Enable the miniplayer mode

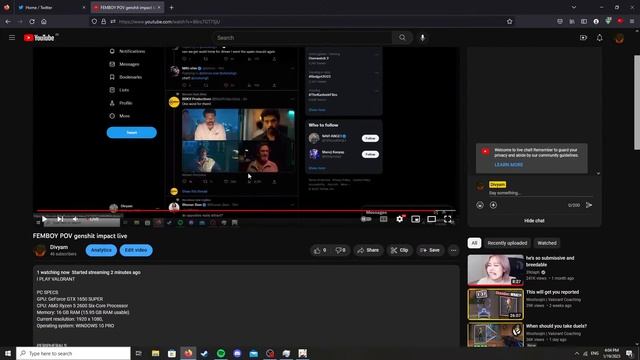pyautogui.click(x=416, y=219)
